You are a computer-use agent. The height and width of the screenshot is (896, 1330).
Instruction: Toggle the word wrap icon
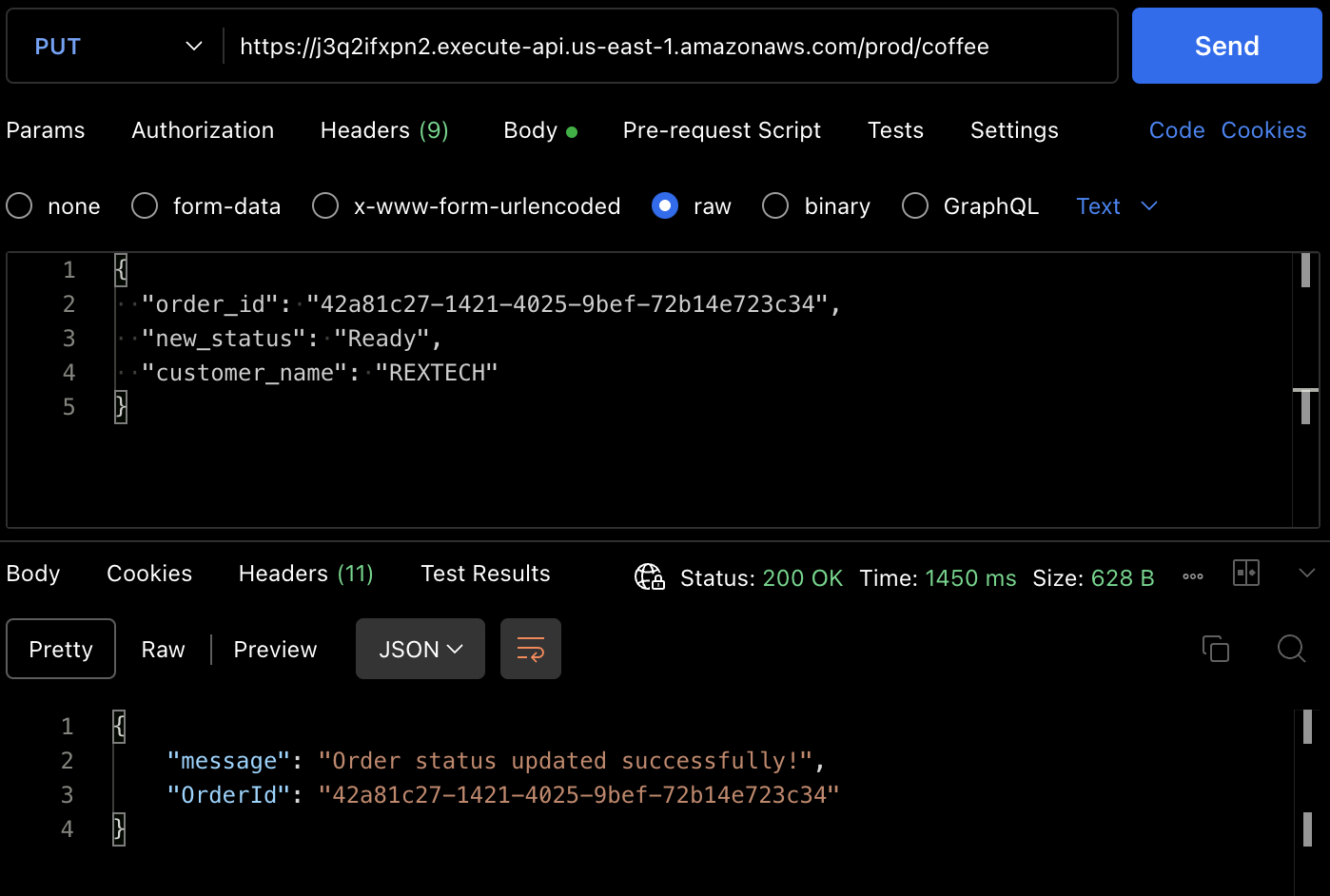(x=531, y=649)
